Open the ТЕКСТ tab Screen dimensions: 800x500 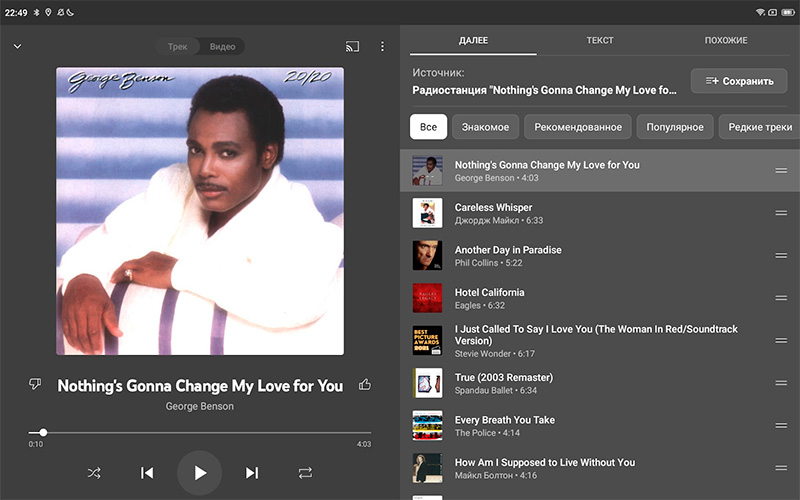(x=600, y=41)
